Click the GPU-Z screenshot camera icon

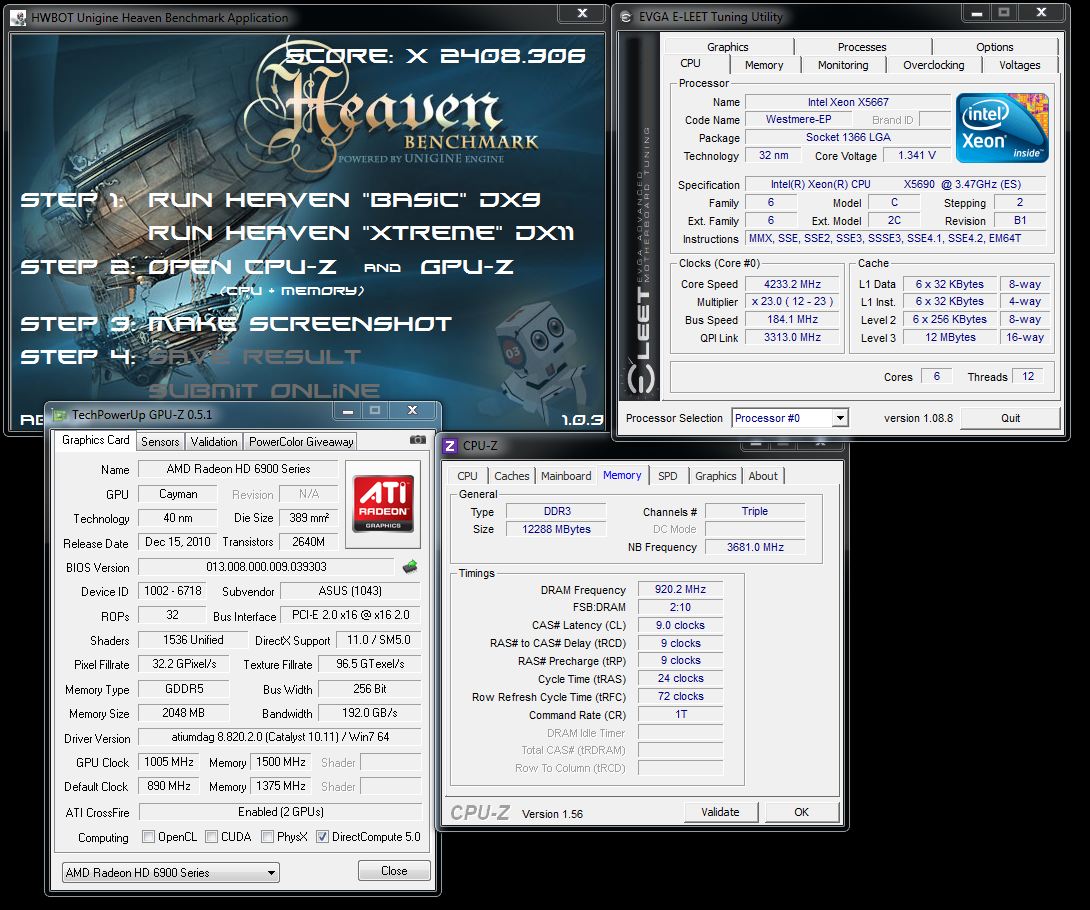[417, 440]
